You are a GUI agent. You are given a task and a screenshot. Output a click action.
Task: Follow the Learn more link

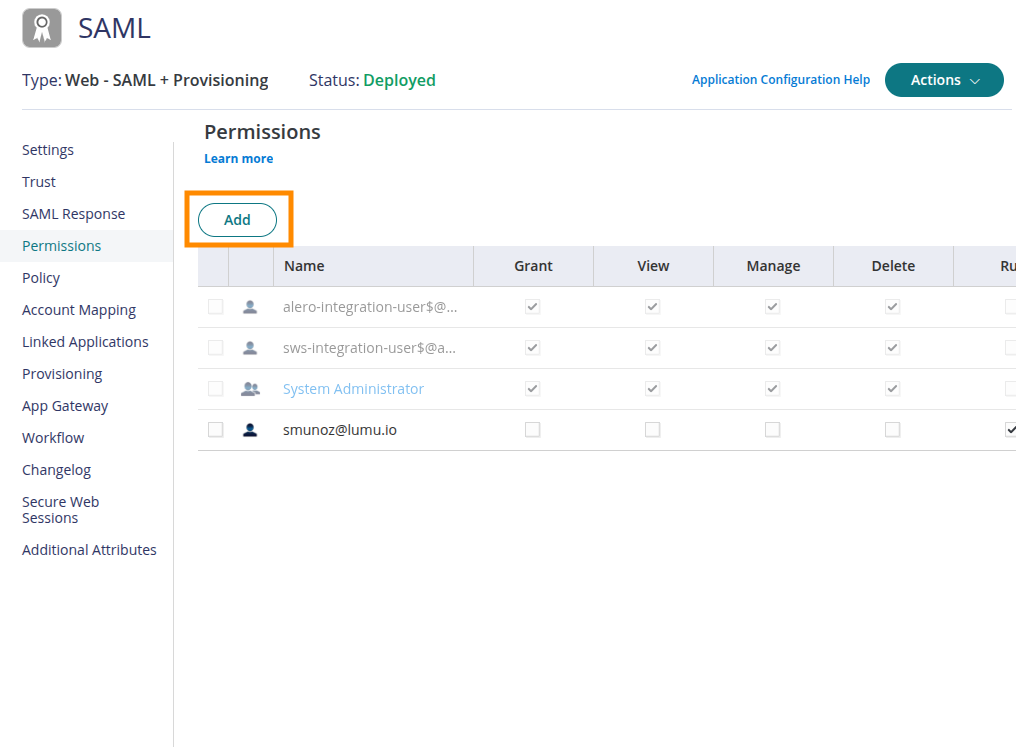(238, 159)
